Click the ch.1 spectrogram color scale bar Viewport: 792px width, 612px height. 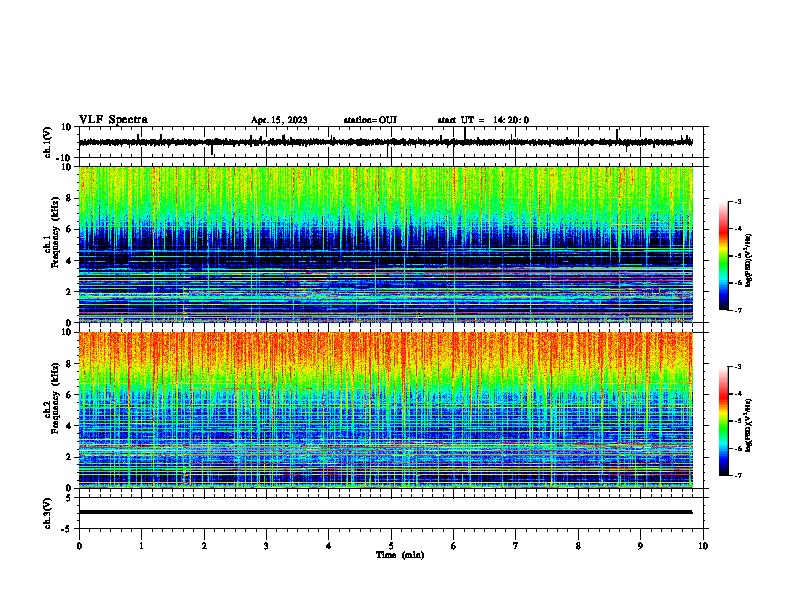coord(723,256)
